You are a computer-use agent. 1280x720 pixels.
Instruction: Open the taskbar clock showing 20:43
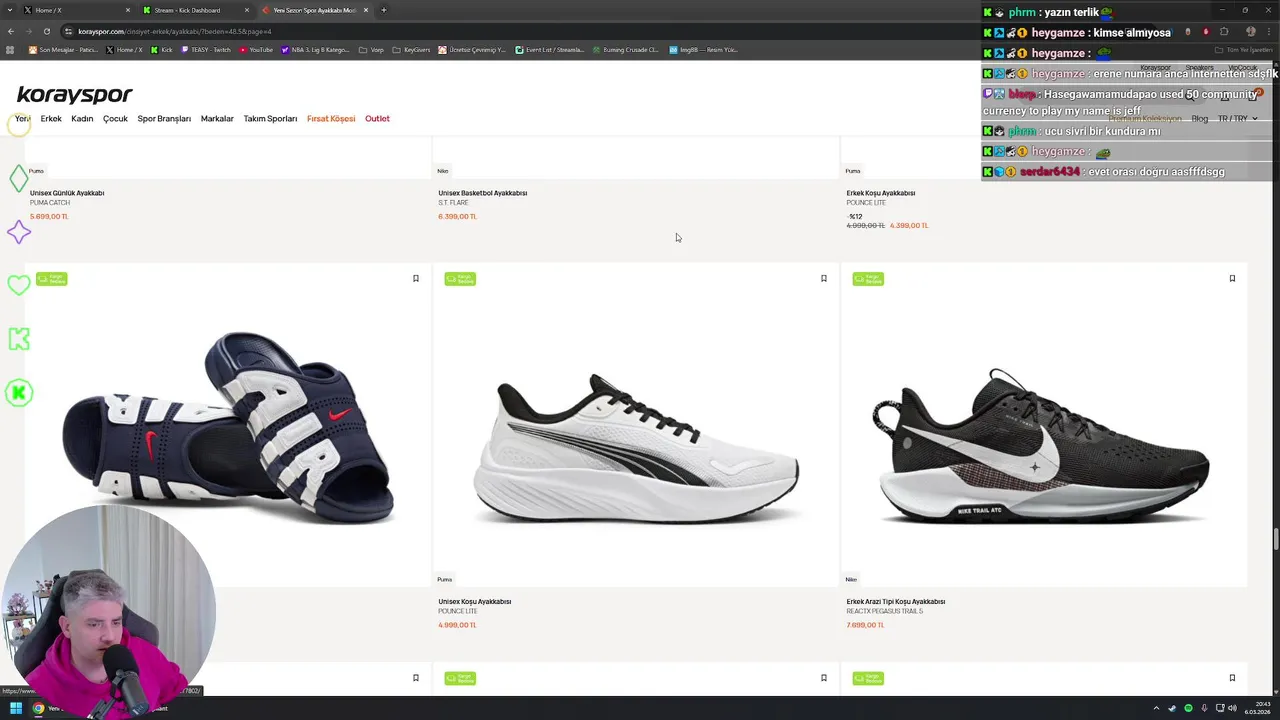(x=1257, y=708)
